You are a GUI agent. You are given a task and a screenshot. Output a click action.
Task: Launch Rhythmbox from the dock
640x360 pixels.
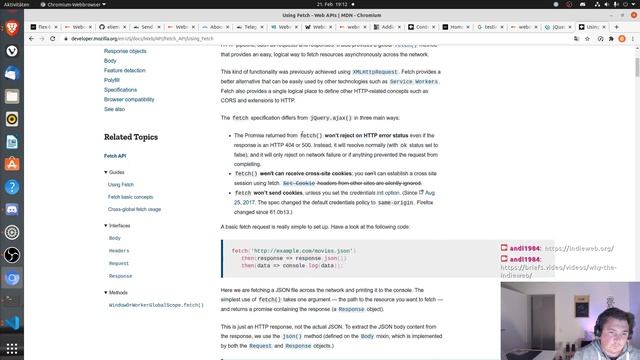point(12,119)
